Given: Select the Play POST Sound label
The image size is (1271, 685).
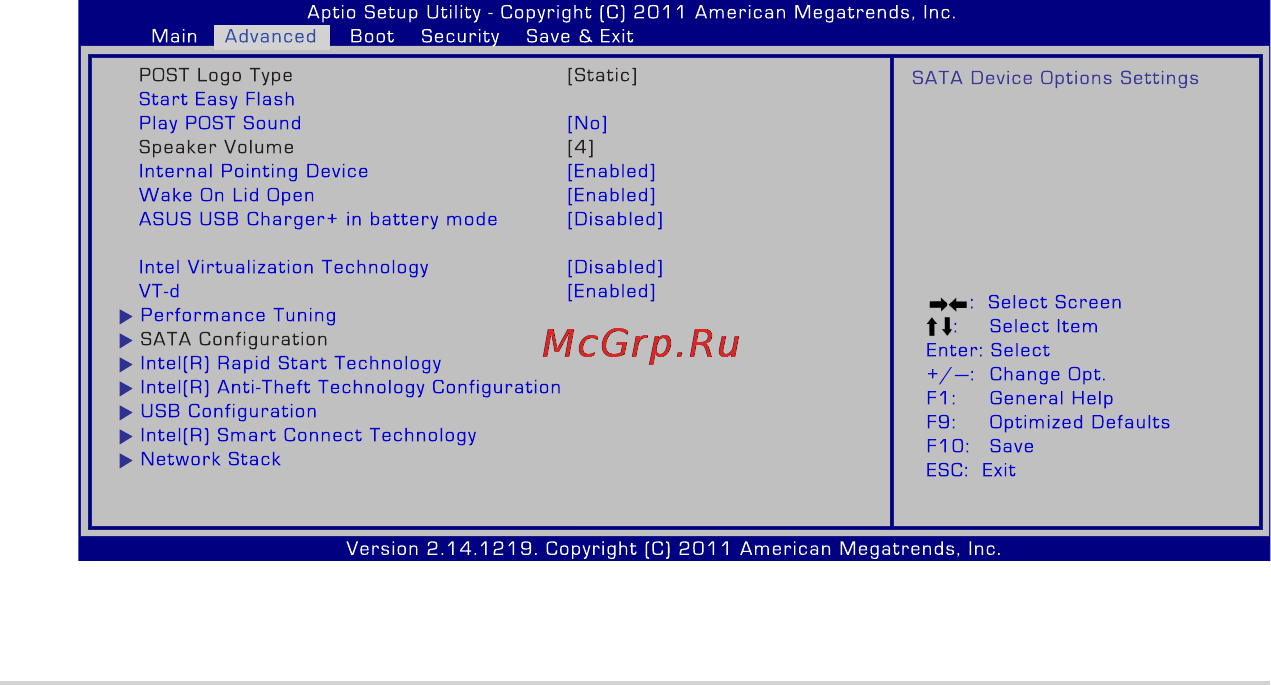Looking at the screenshot, I should [220, 124].
